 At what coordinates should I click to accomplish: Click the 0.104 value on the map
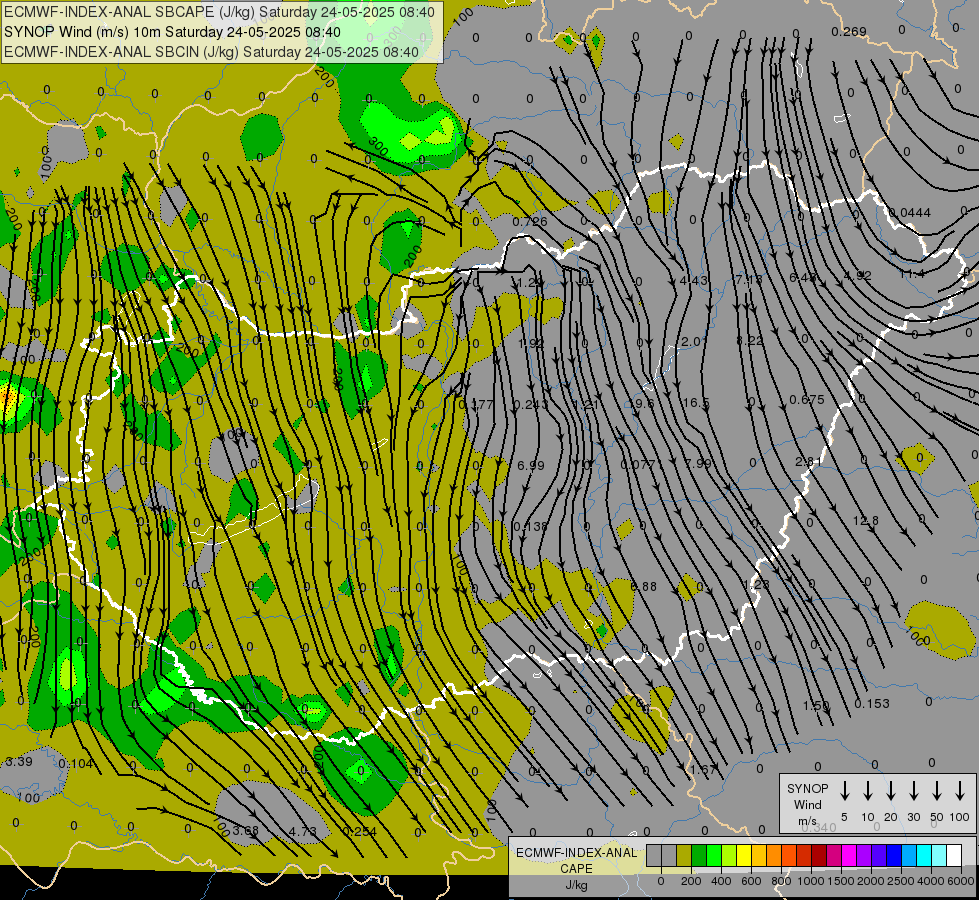pos(76,763)
